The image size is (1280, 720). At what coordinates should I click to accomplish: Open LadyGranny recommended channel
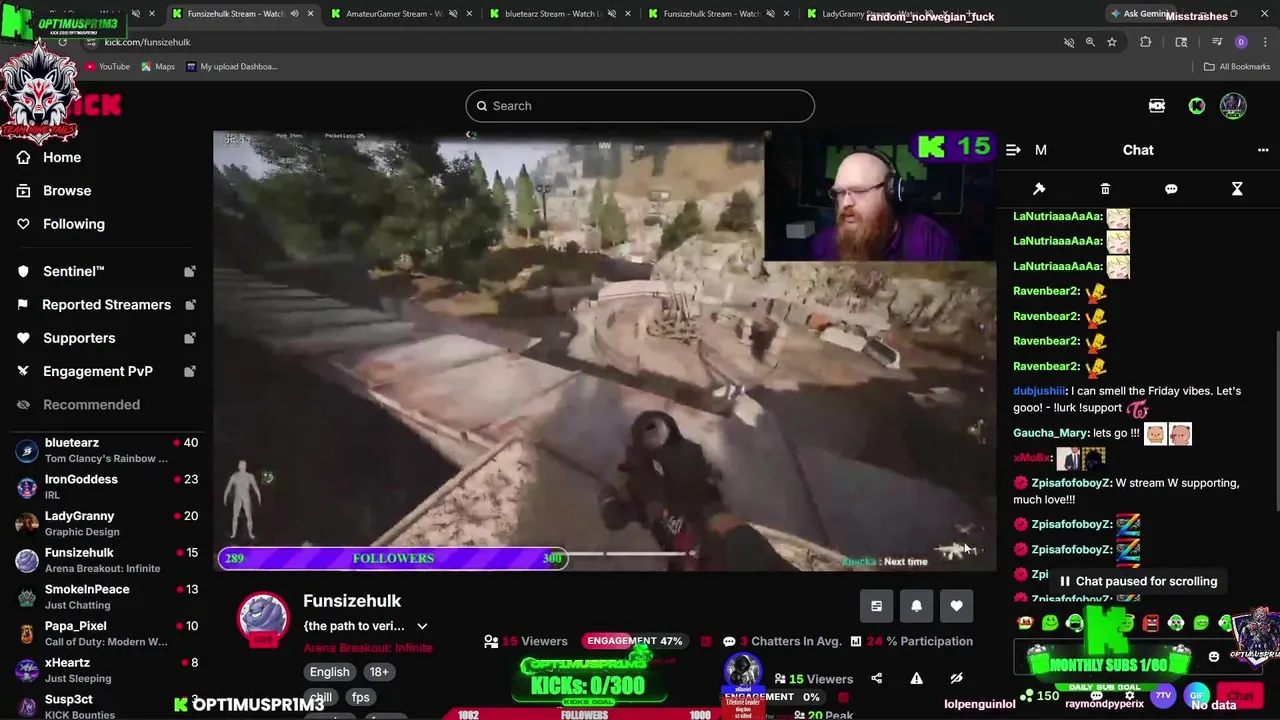(106, 524)
